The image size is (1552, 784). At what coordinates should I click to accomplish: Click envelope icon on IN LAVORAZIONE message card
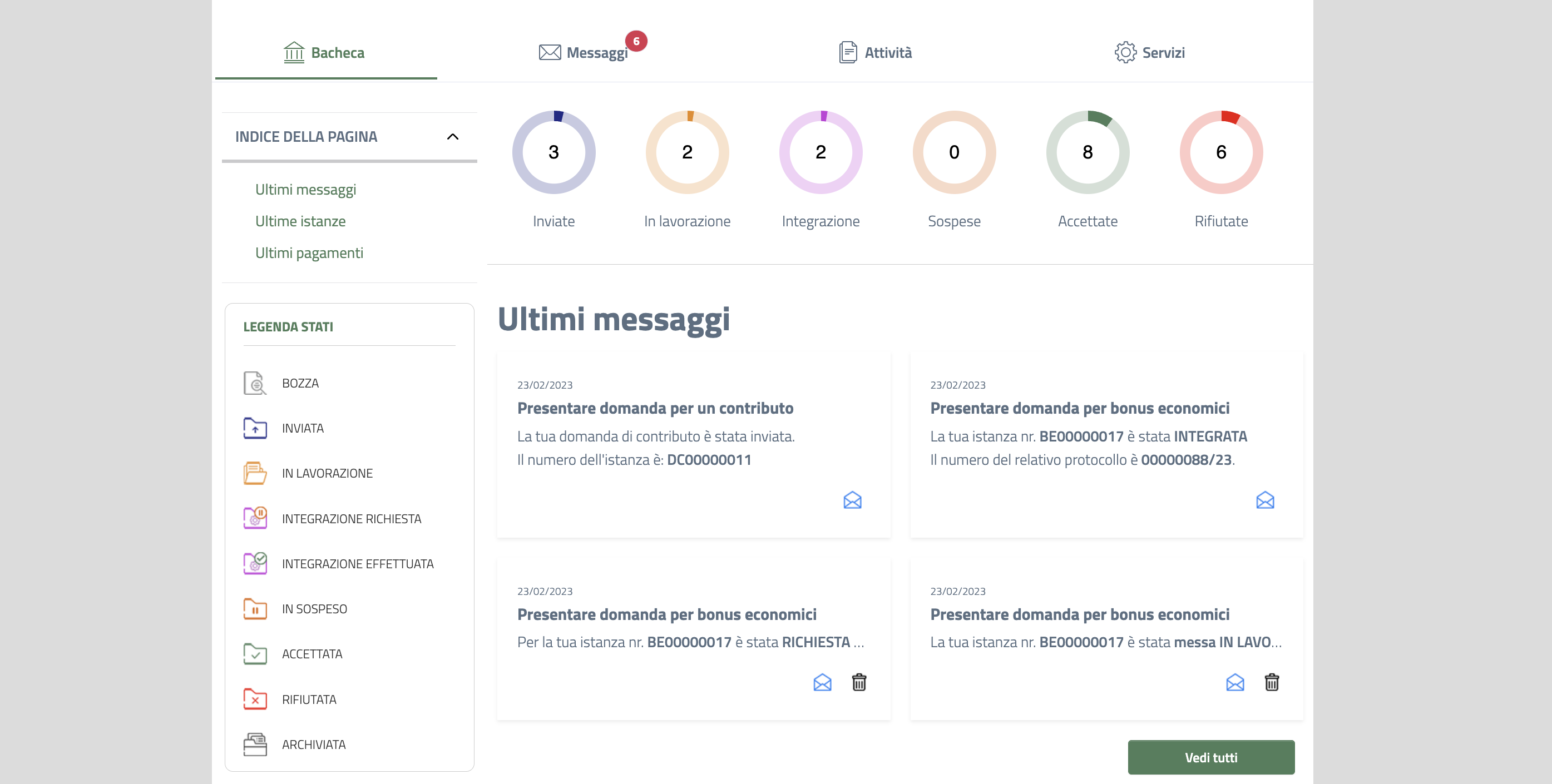[x=1234, y=682]
